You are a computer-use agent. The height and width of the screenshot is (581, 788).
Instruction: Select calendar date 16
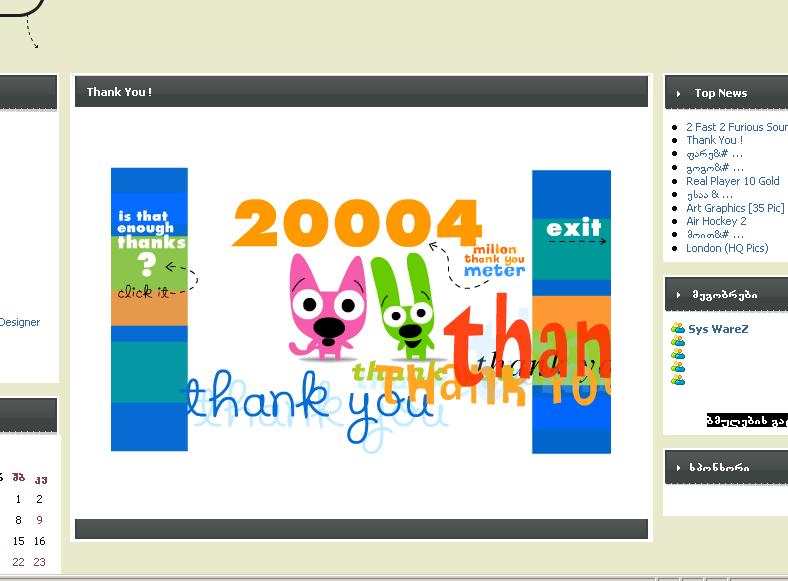[40, 541]
